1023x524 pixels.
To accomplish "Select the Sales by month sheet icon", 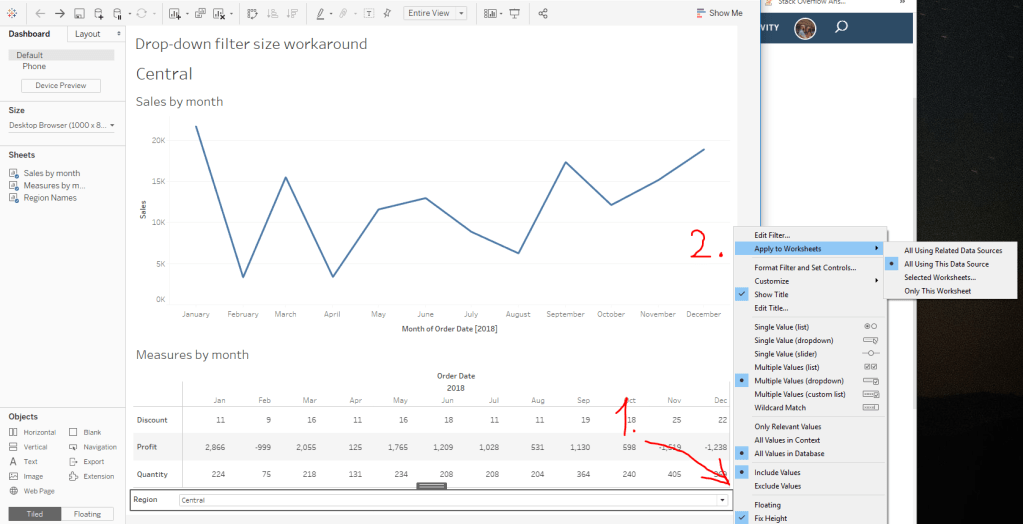I will pyautogui.click(x=15, y=173).
